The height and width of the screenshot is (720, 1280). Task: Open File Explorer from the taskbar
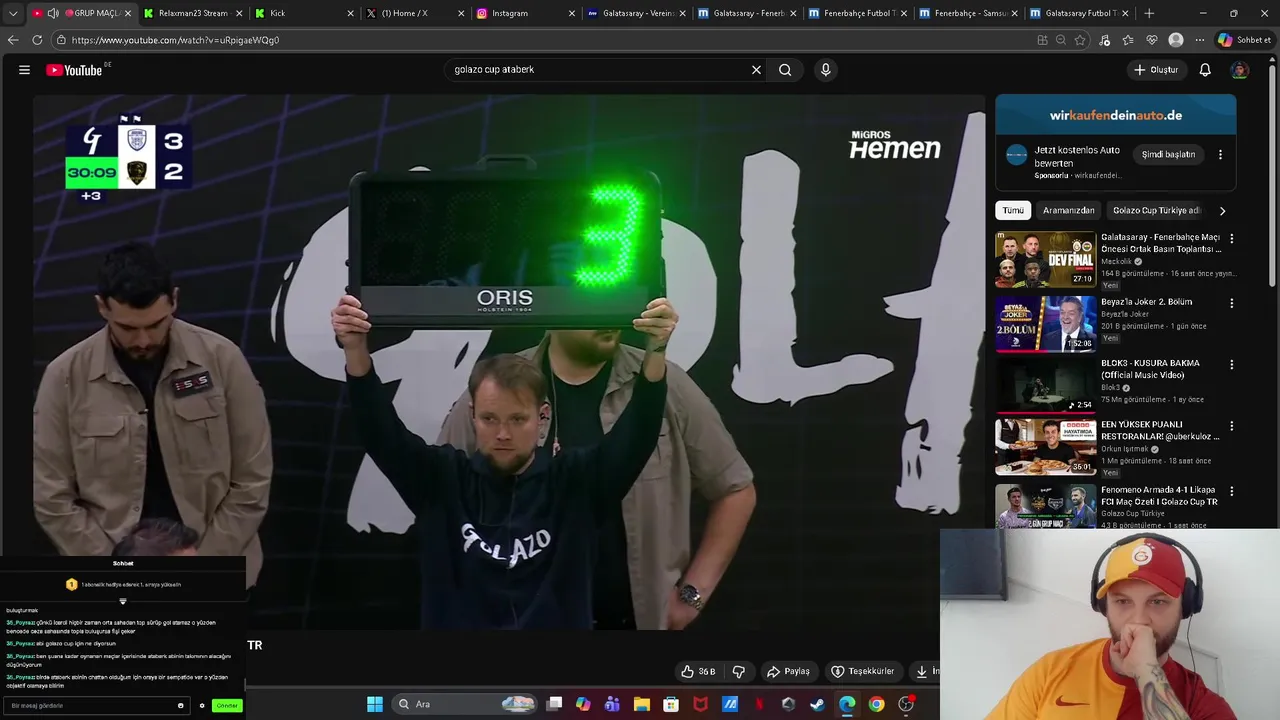point(642,704)
